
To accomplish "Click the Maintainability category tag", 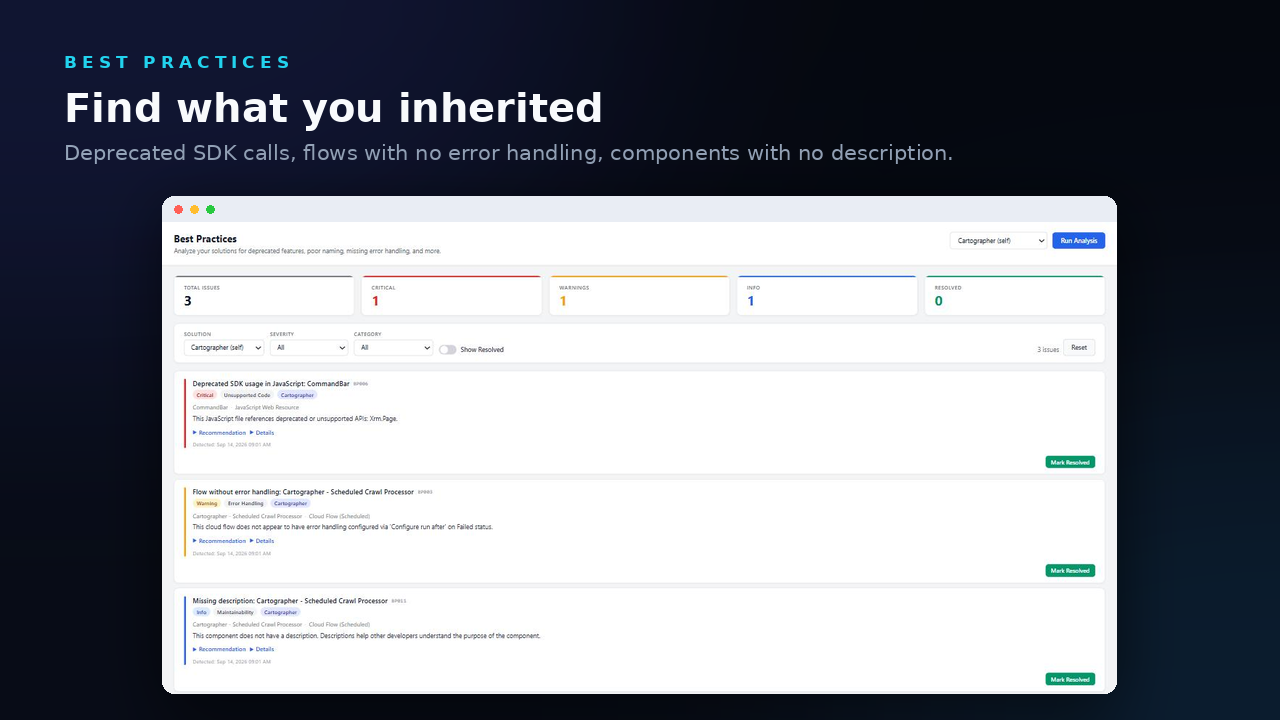I will coord(235,612).
